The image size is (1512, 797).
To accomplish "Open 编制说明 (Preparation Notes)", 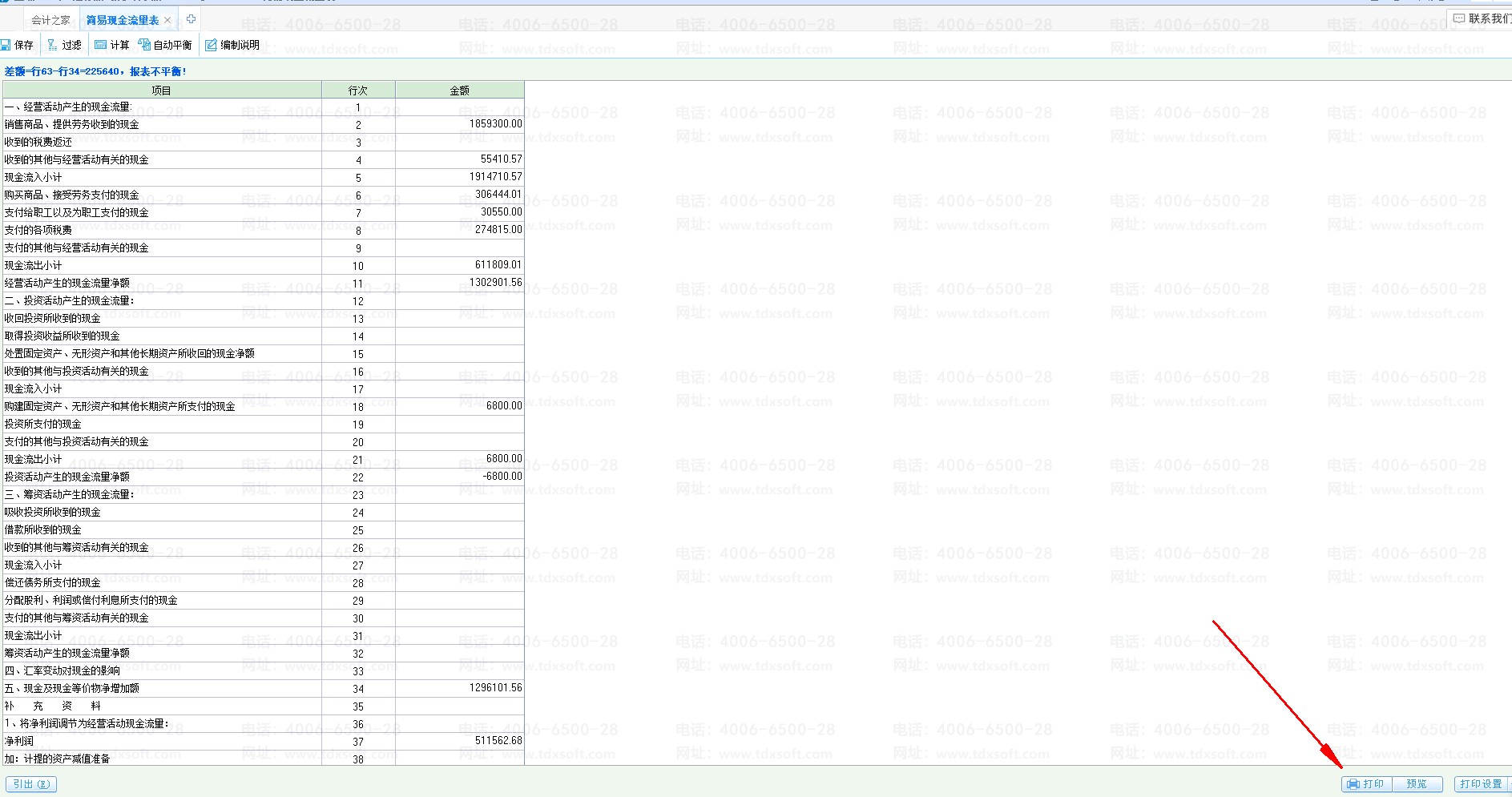I will click(x=232, y=45).
